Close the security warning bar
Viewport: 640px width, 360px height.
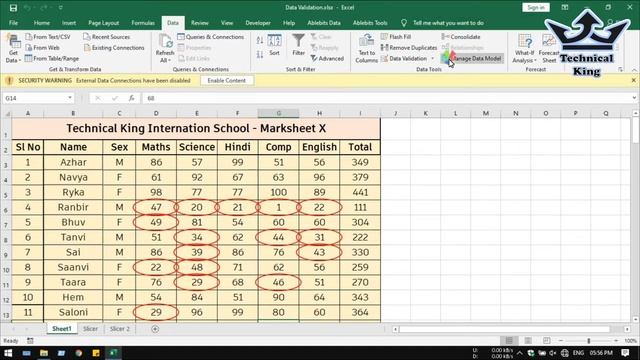(633, 80)
